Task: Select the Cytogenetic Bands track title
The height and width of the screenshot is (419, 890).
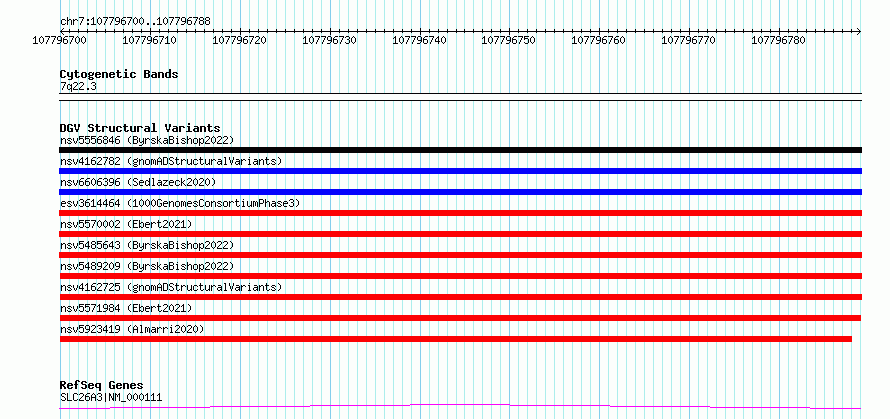Action: pos(119,74)
